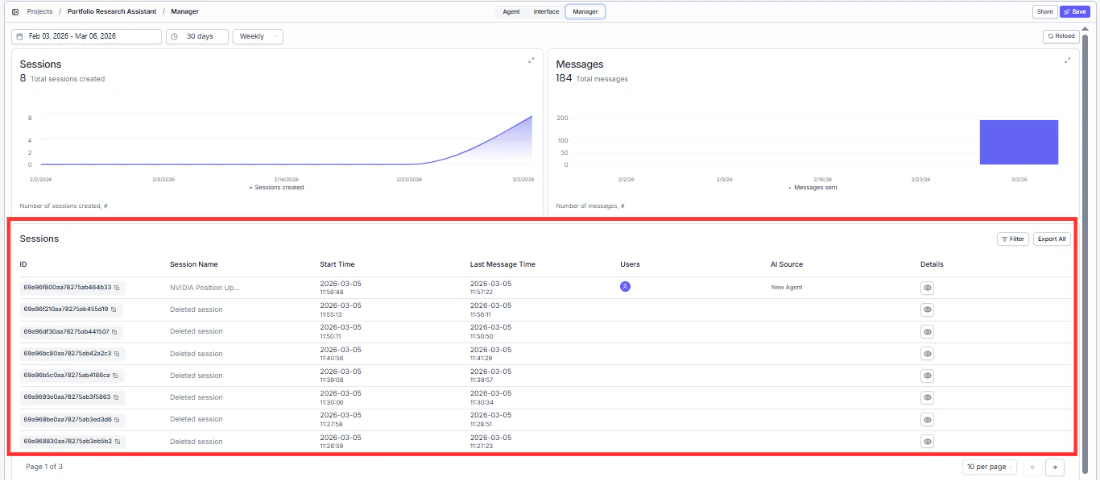The image size is (1100, 480).
Task: Copy session ID ending in 441507
Action: point(115,331)
